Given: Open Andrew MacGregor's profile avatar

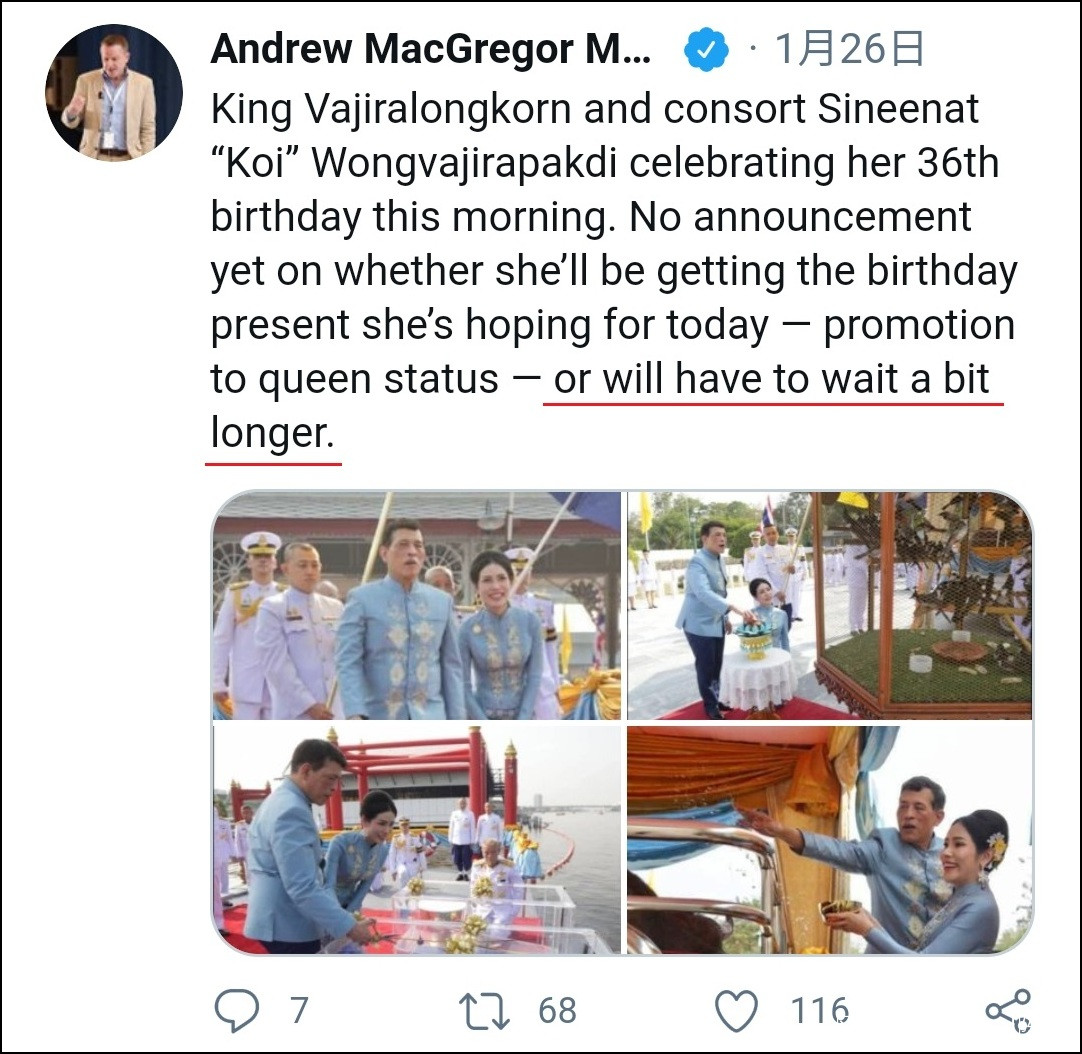Looking at the screenshot, I should (114, 92).
